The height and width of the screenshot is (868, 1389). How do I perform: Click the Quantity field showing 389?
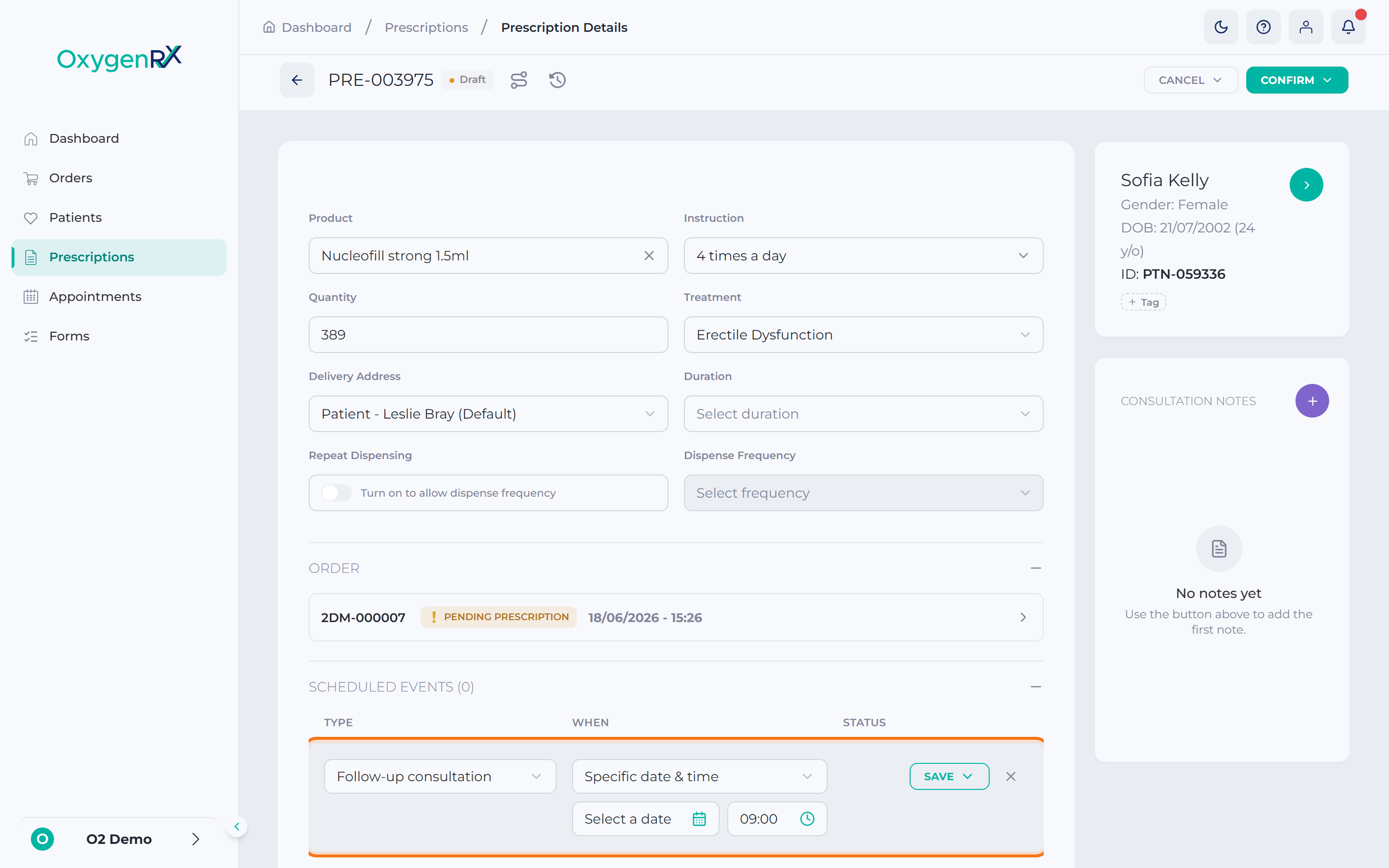coord(488,335)
